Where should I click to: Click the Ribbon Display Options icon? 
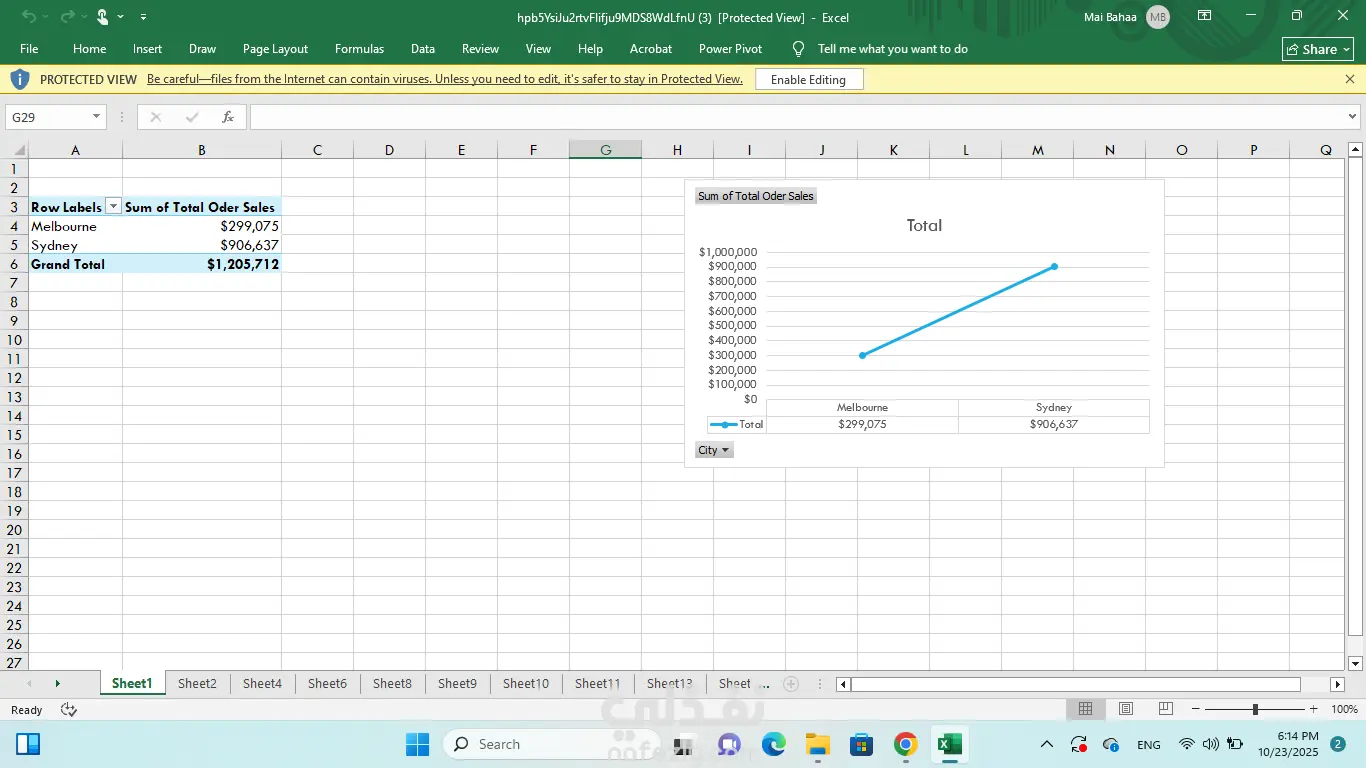(1205, 16)
